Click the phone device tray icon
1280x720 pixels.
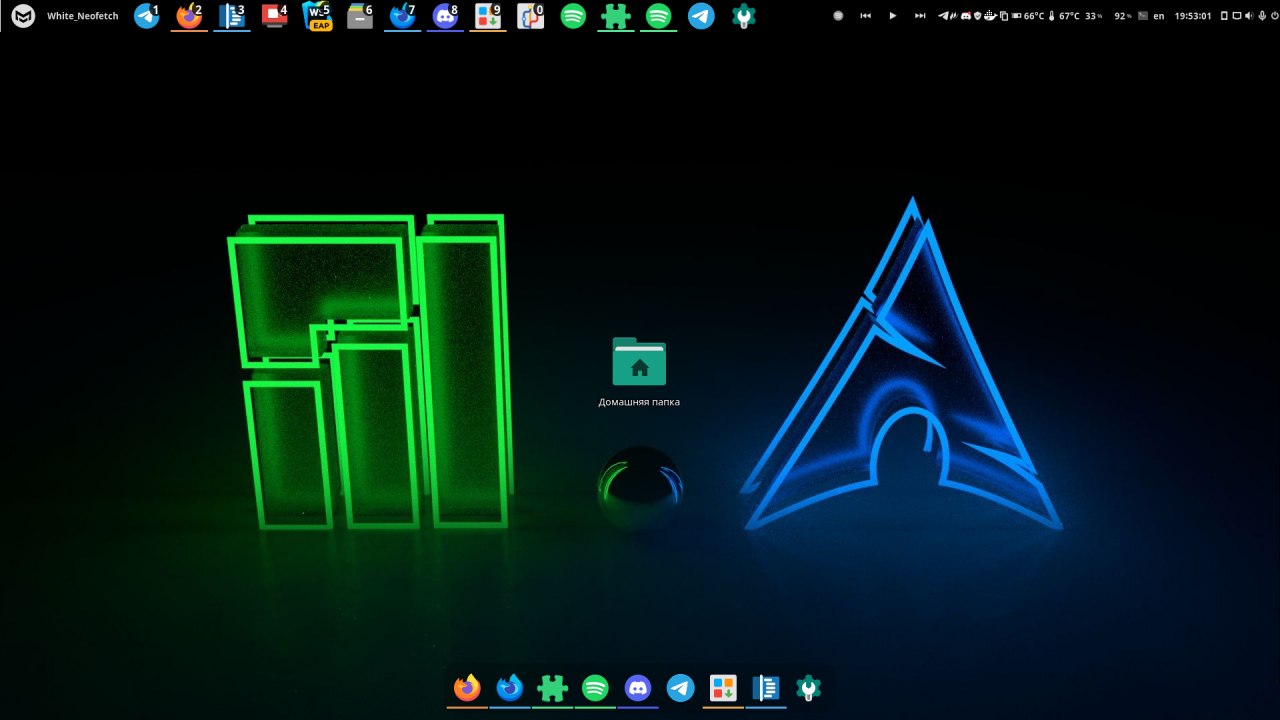pyautogui.click(x=1225, y=16)
